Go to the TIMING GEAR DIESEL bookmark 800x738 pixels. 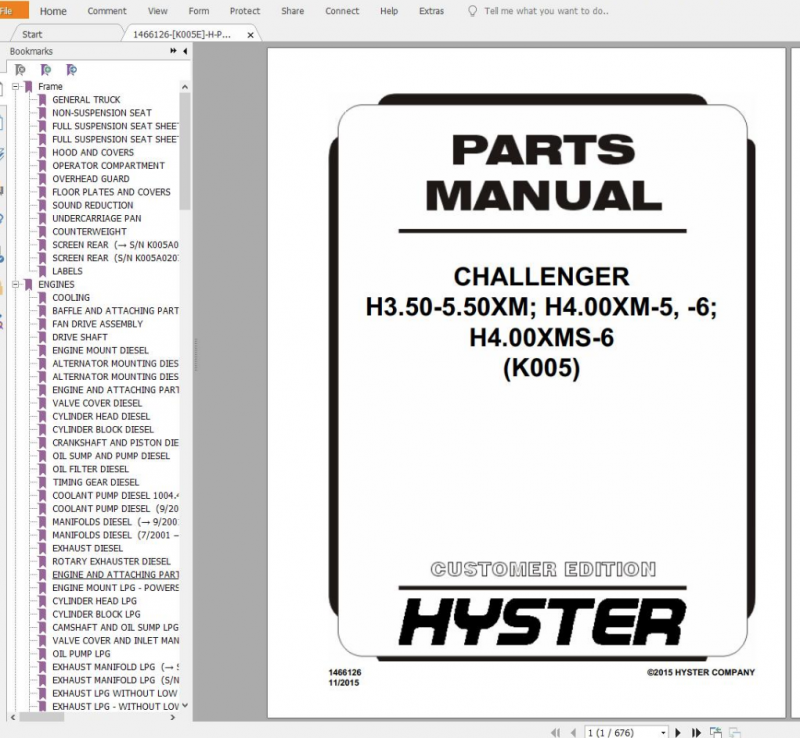point(96,482)
